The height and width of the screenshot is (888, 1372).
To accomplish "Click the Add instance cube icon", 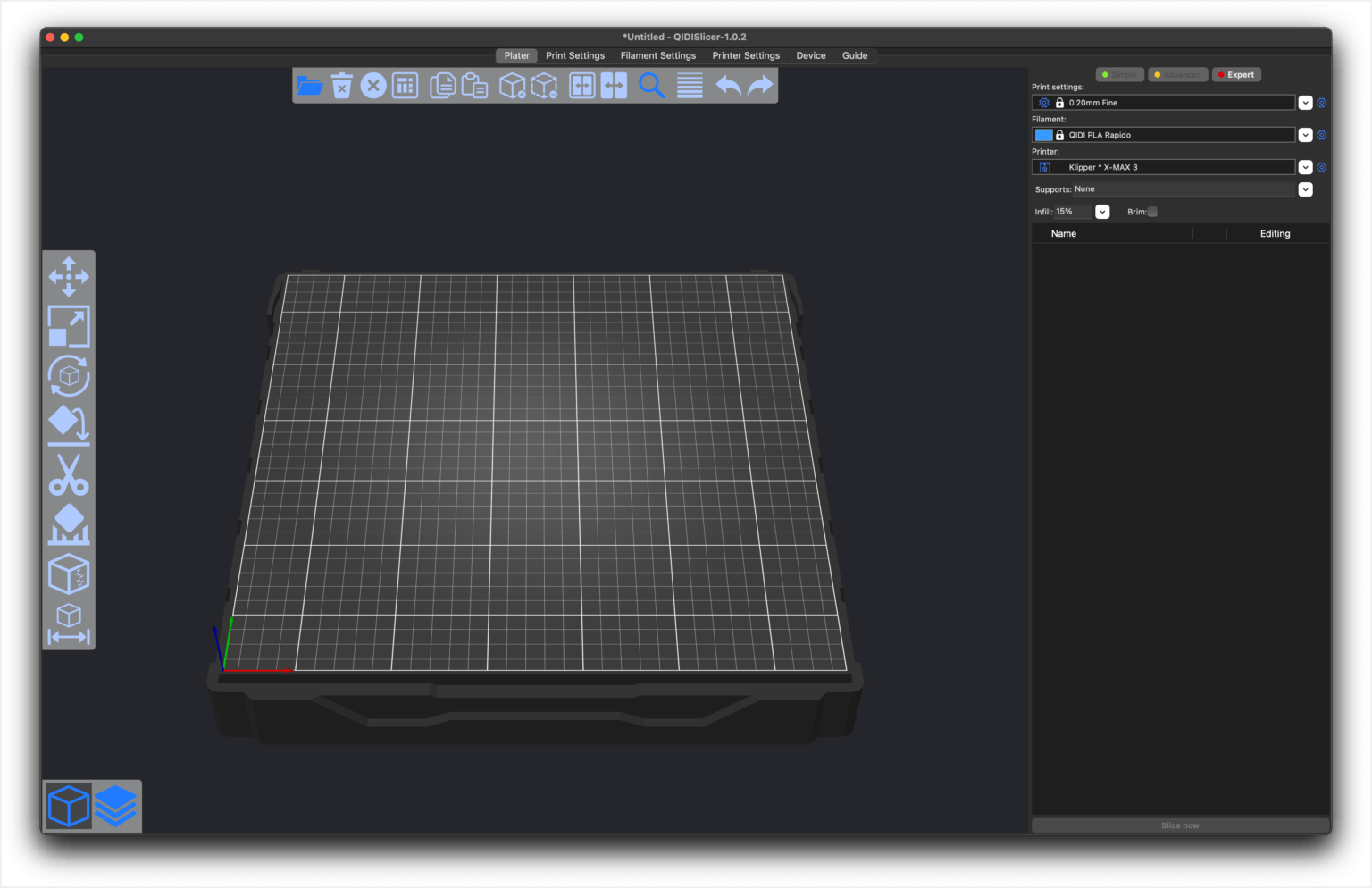I will click(x=514, y=85).
